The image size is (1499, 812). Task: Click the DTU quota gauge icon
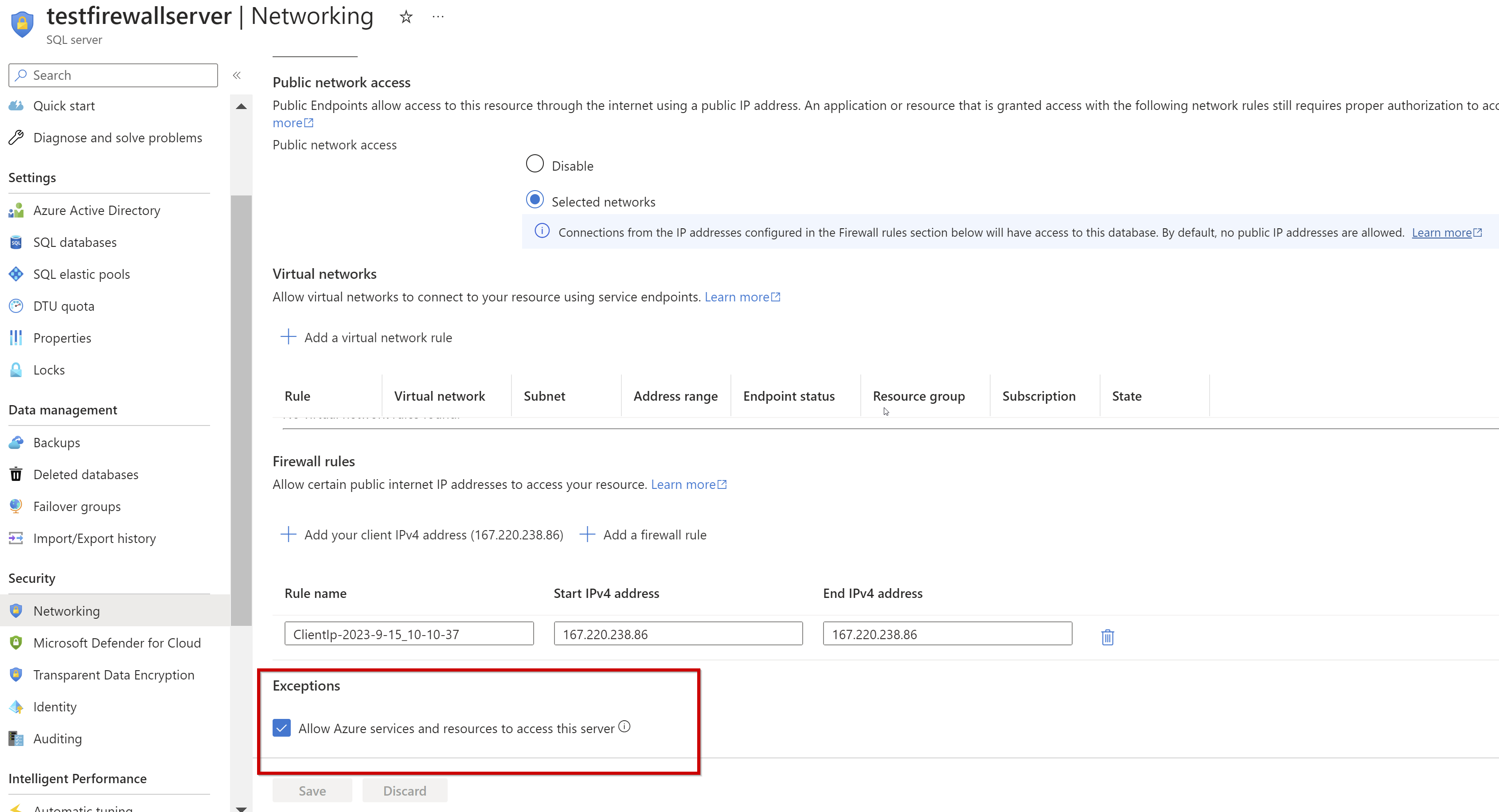tap(16, 305)
